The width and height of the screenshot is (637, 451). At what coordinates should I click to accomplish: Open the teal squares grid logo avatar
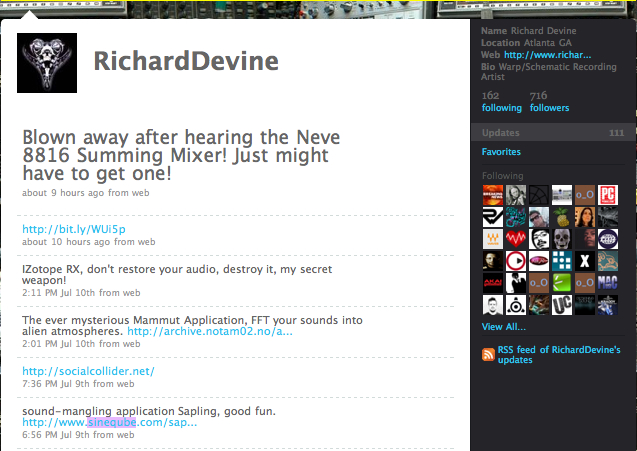(562, 261)
